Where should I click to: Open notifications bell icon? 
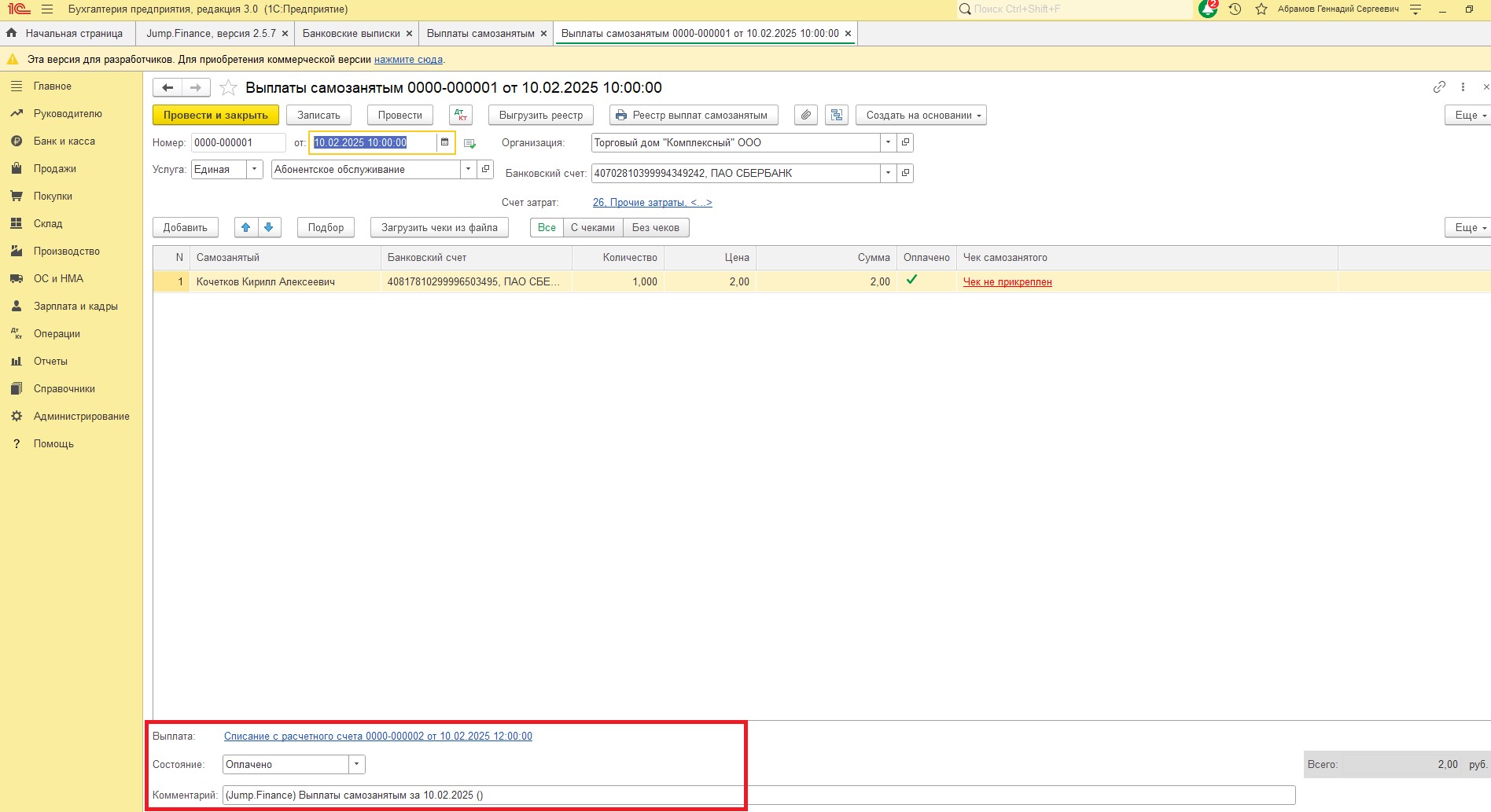(1207, 9)
